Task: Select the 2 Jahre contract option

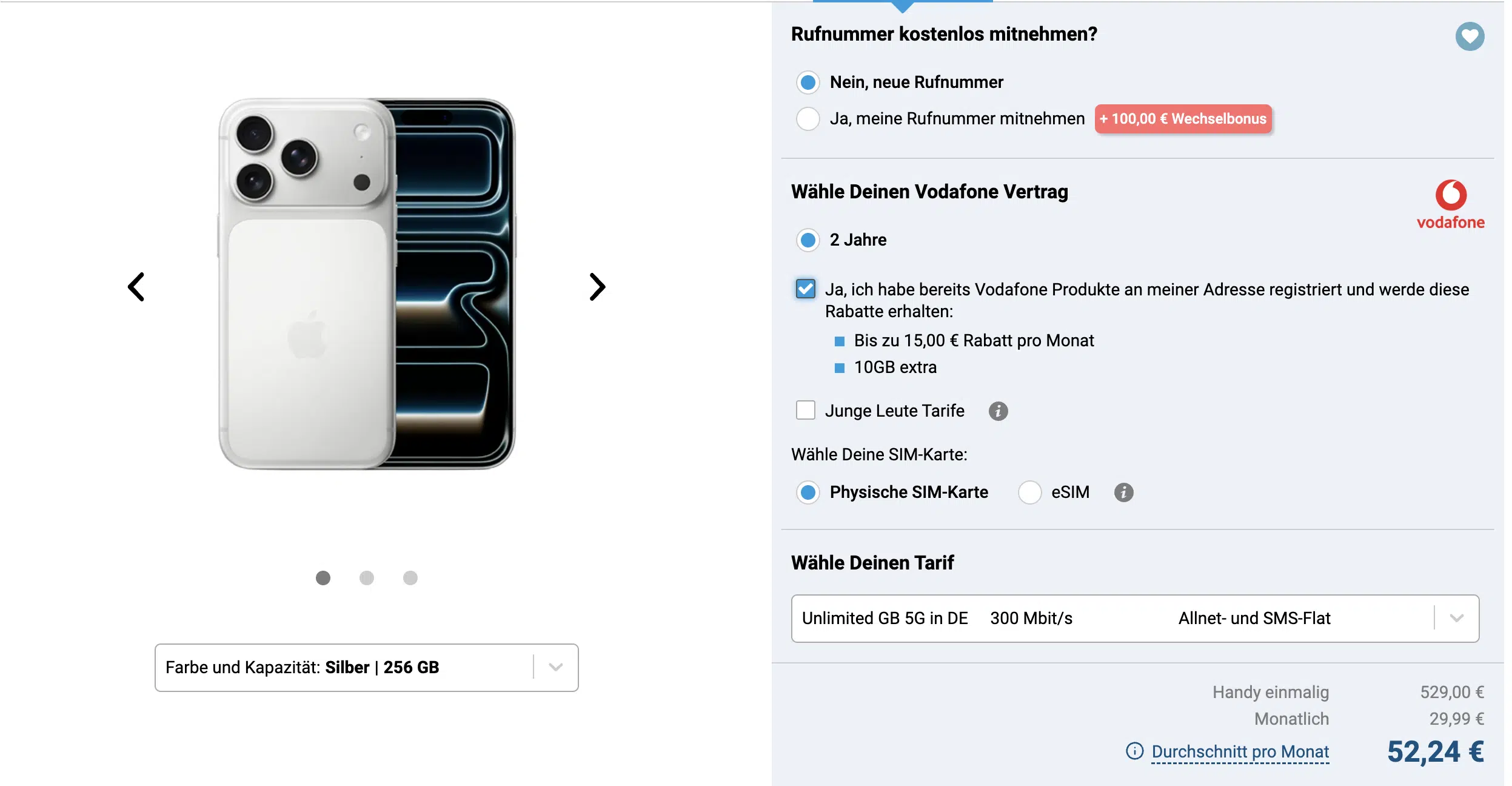Action: (x=808, y=240)
